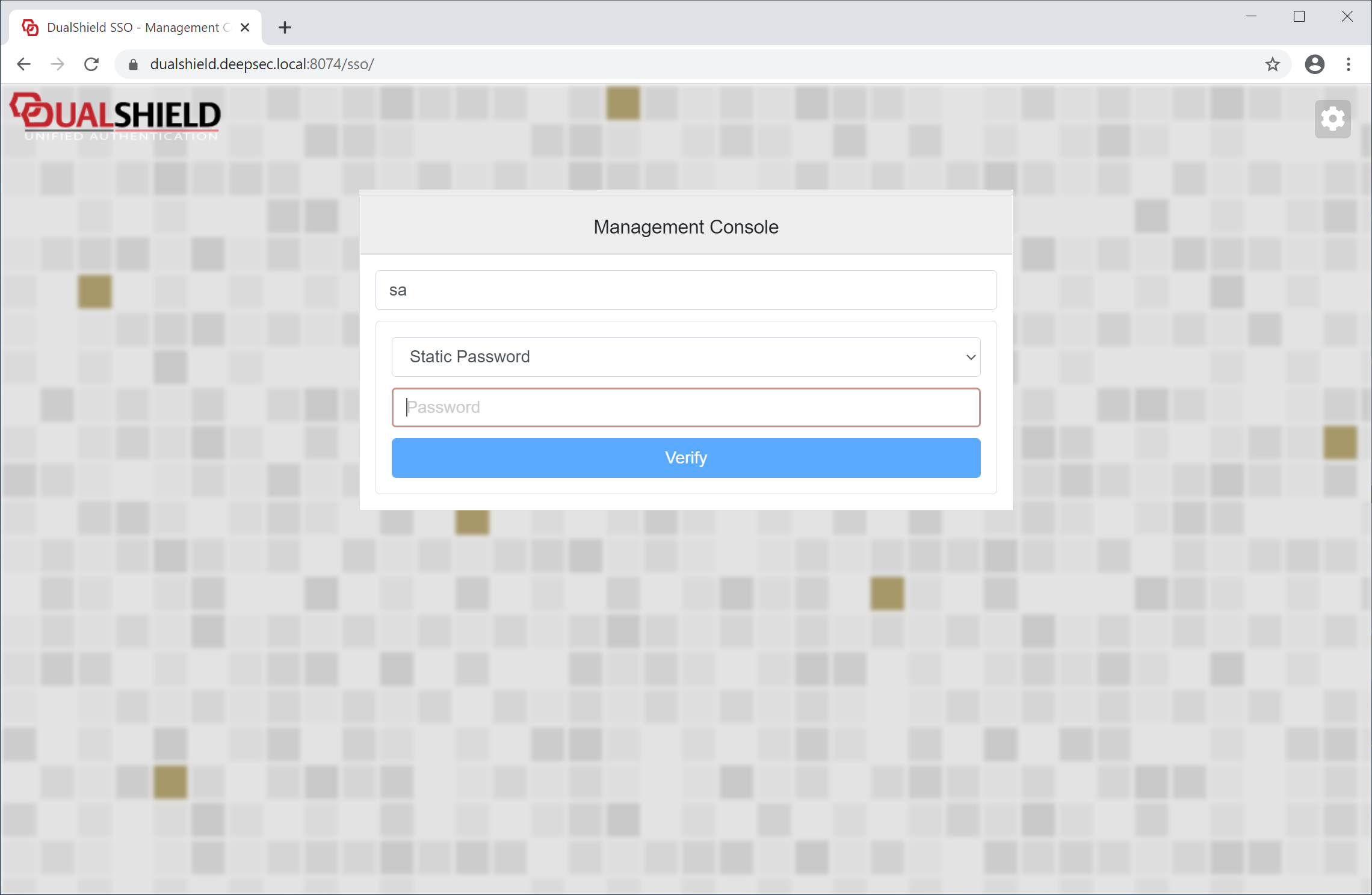1372x895 pixels.
Task: Click the Management Console heading
Action: coord(685,227)
